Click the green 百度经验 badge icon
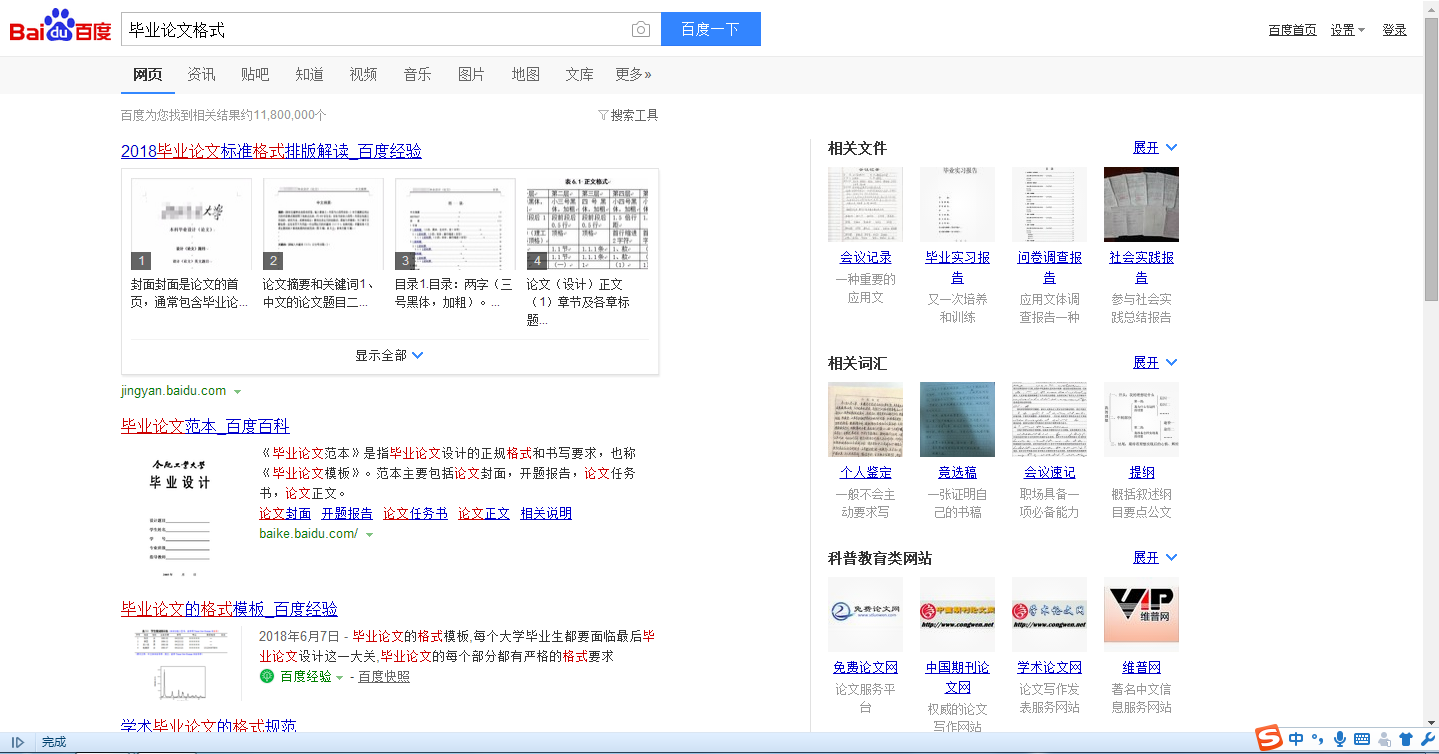The height and width of the screenshot is (754, 1439). (x=266, y=677)
